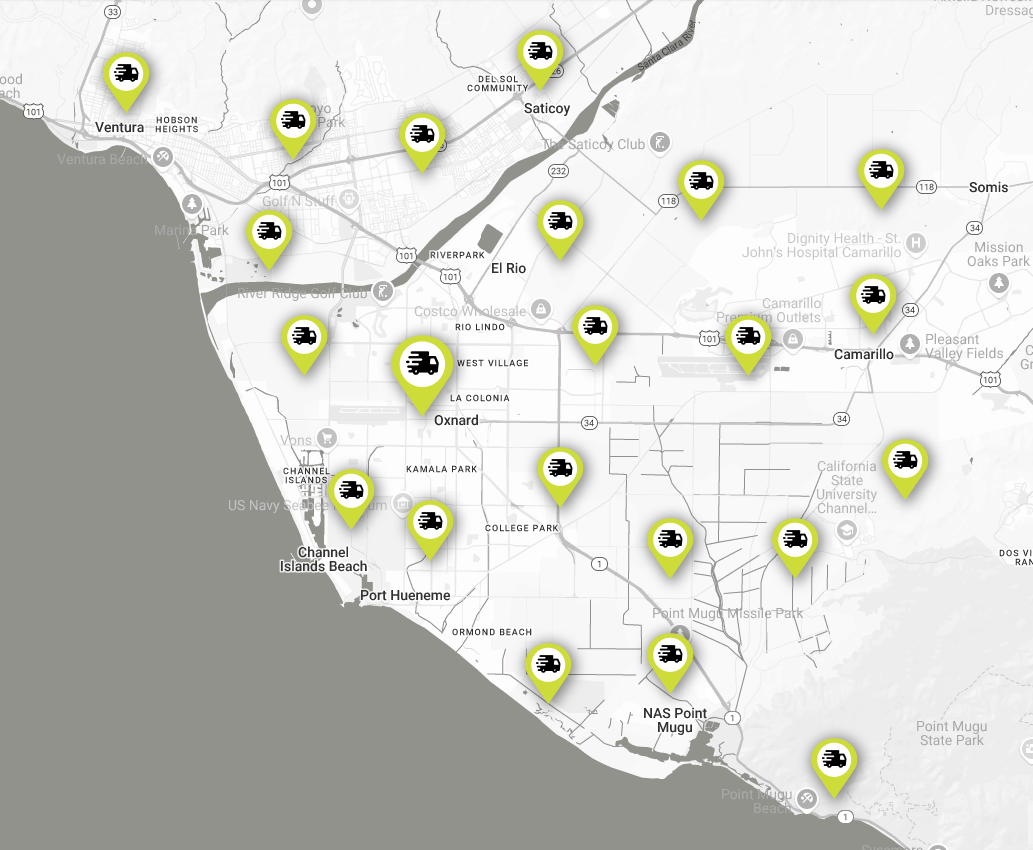
Task: Open truck marker right of Marina Park
Action: (x=268, y=232)
